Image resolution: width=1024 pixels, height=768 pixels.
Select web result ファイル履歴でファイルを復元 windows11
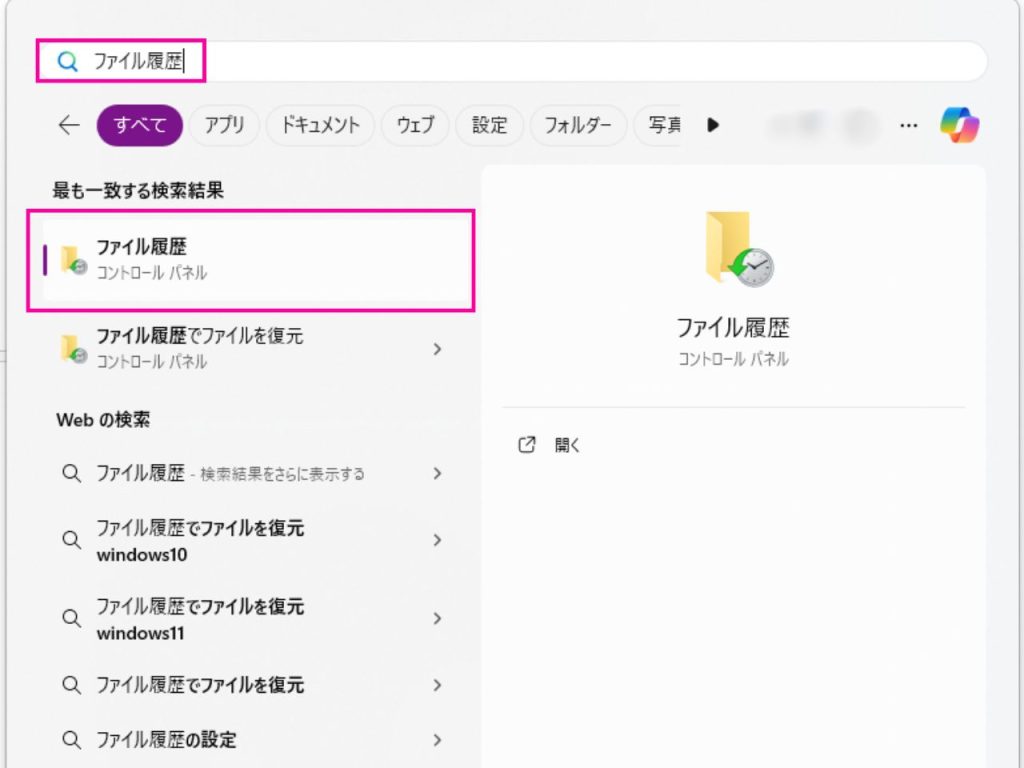[200, 619]
